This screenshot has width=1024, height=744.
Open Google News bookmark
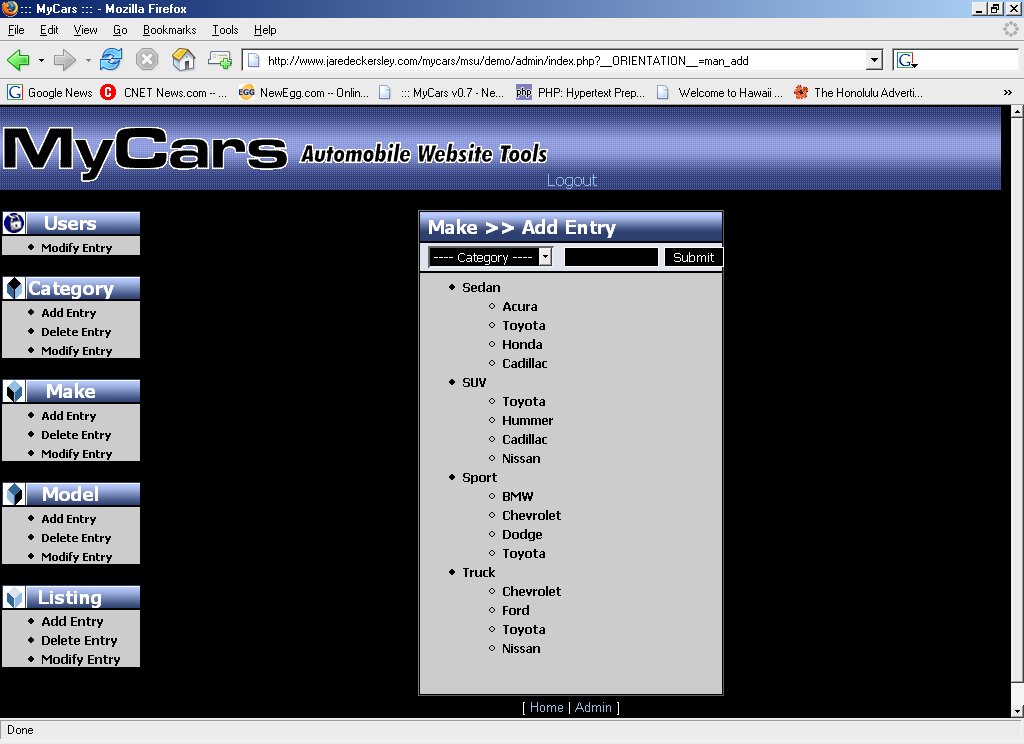click(x=50, y=93)
